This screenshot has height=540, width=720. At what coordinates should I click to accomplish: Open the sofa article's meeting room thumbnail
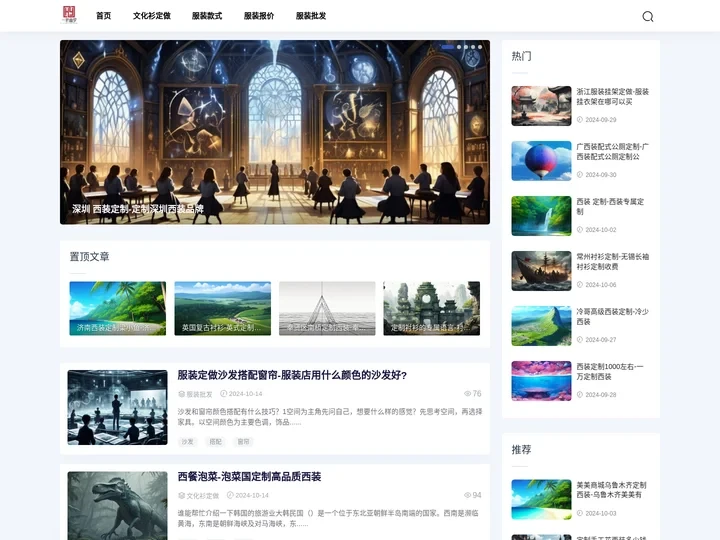[x=118, y=407]
